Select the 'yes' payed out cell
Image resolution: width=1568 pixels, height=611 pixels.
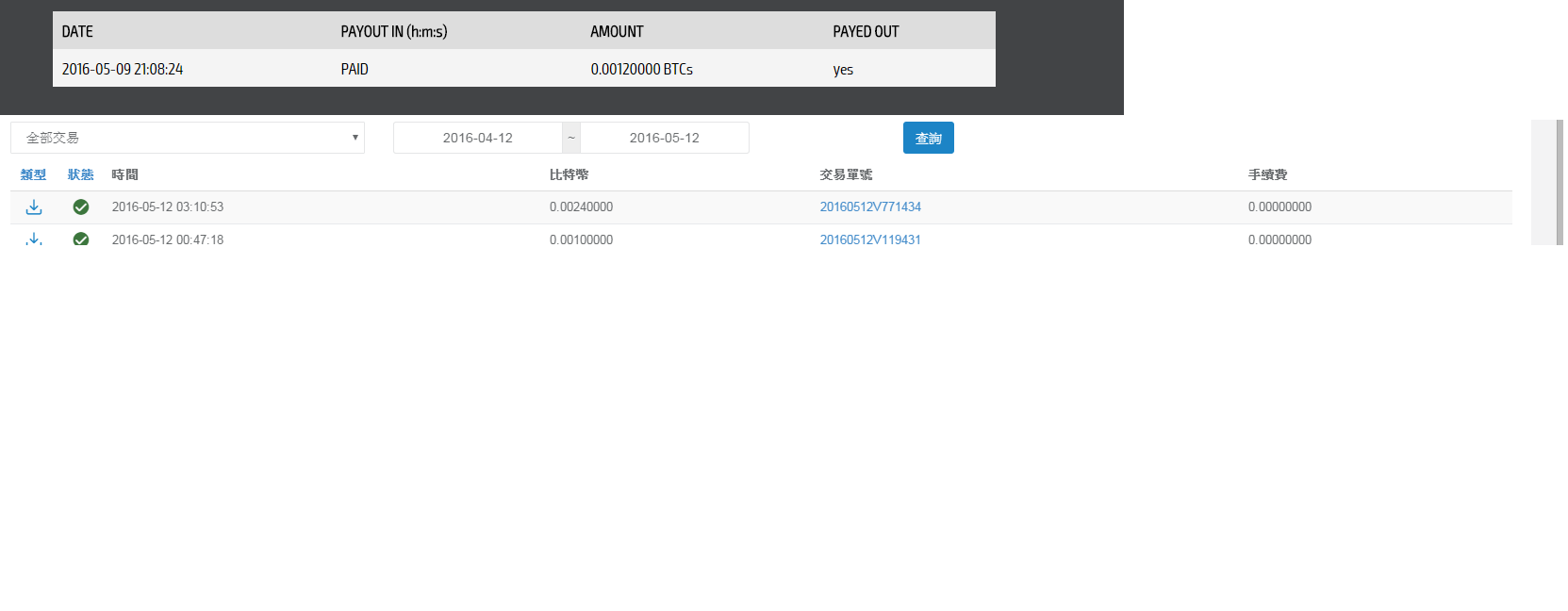click(x=843, y=70)
